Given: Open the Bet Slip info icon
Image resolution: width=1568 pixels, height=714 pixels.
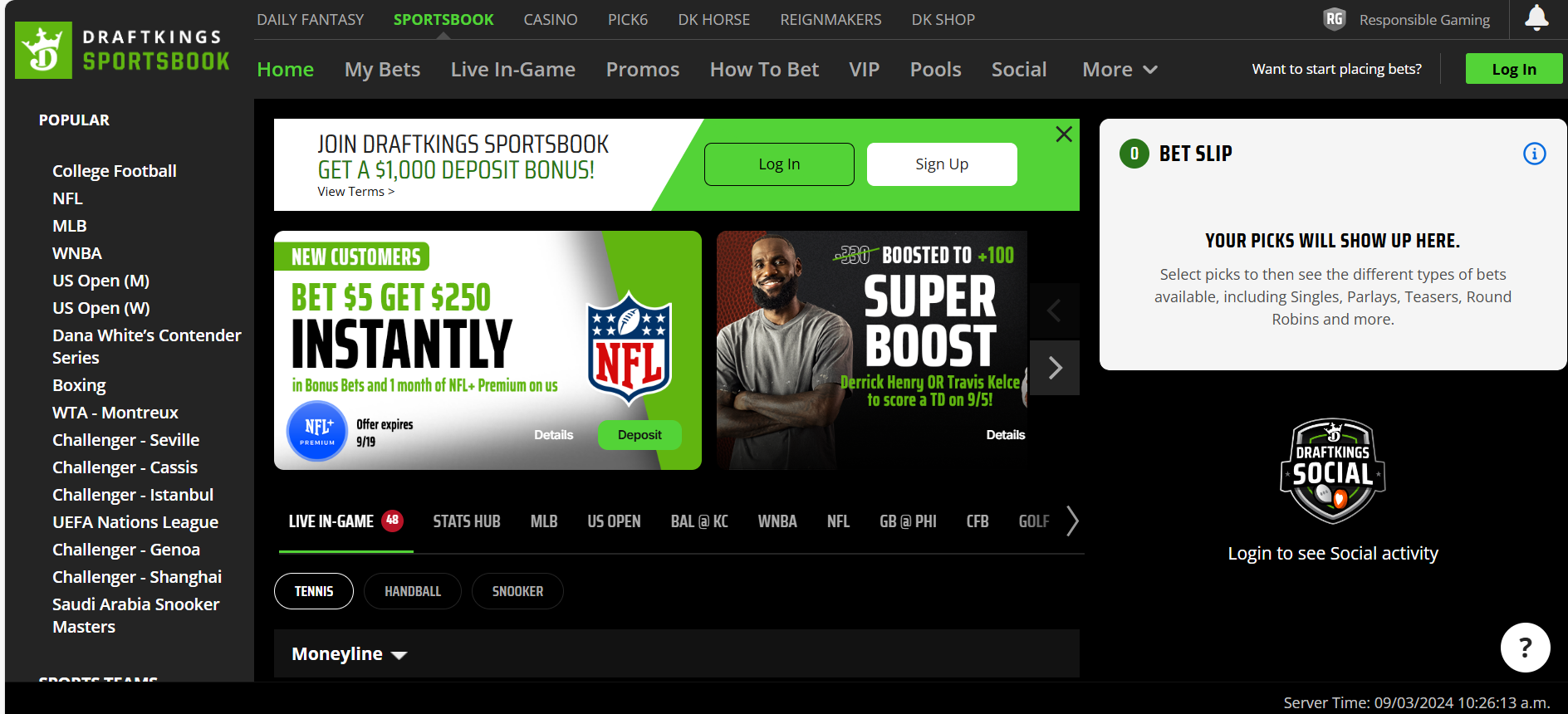Looking at the screenshot, I should click(x=1534, y=154).
